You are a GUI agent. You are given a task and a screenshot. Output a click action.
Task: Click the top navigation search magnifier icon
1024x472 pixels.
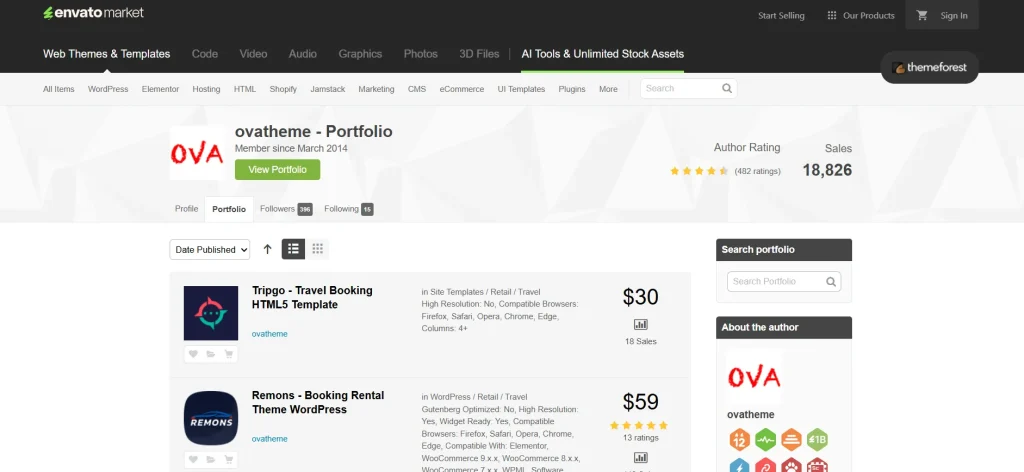(727, 89)
